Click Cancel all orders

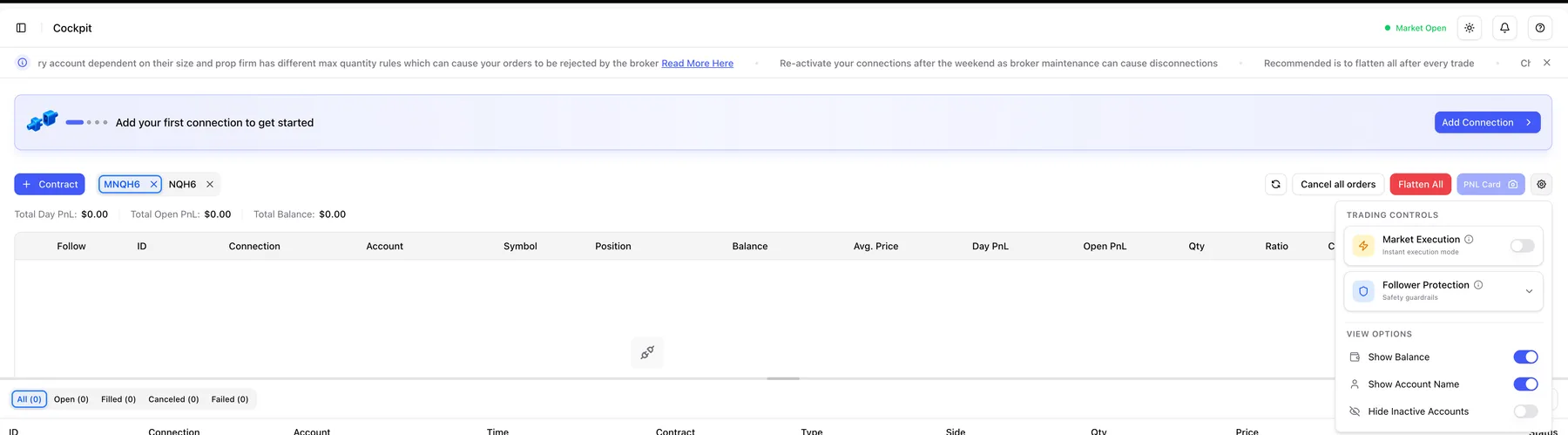[1338, 184]
